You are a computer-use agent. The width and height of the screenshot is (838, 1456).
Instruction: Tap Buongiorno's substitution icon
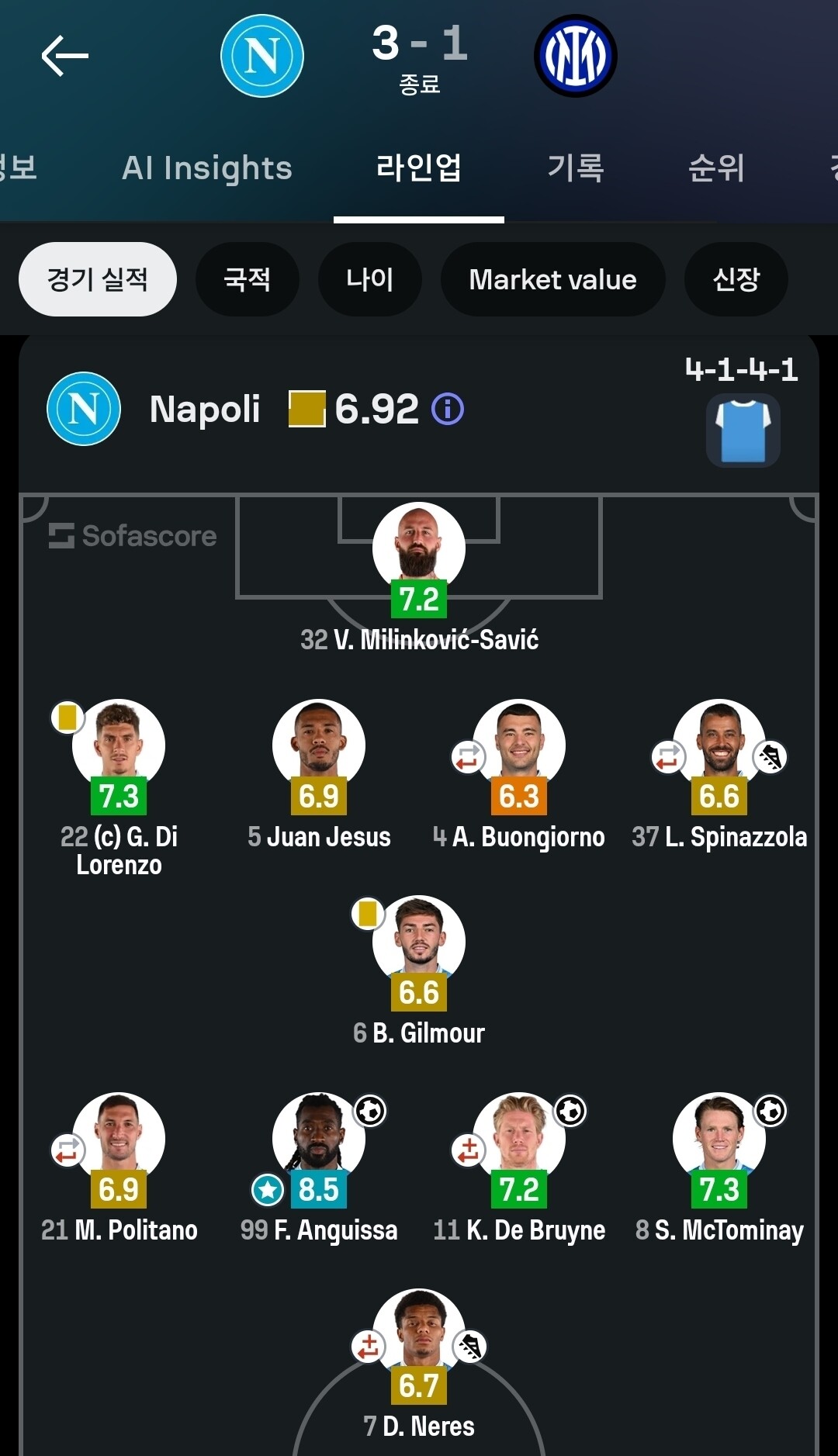coord(468,756)
